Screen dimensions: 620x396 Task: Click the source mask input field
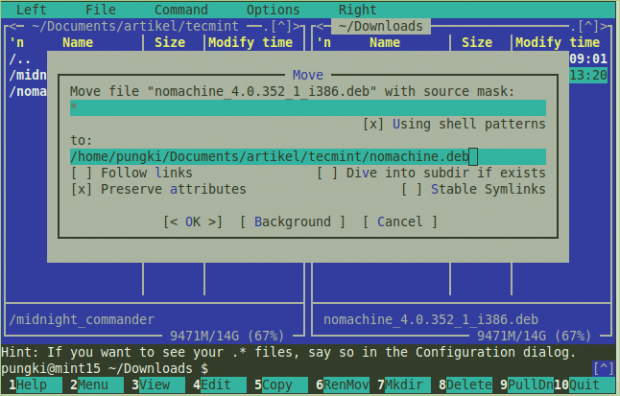click(308, 108)
